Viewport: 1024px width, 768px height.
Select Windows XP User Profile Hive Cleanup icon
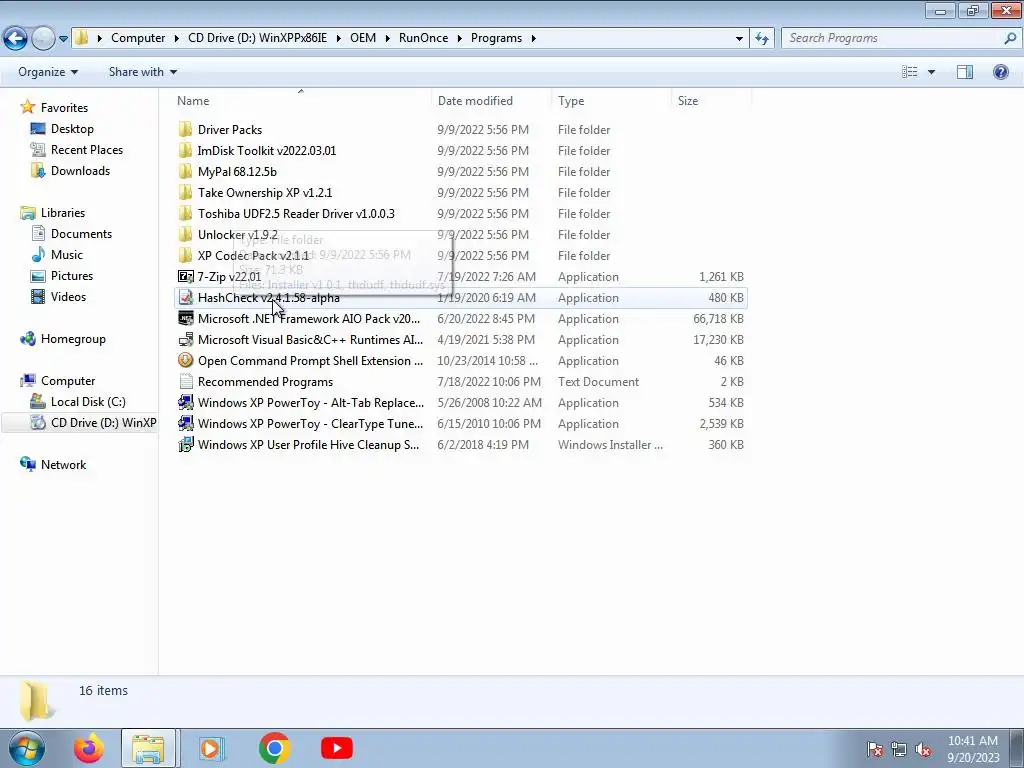[185, 444]
